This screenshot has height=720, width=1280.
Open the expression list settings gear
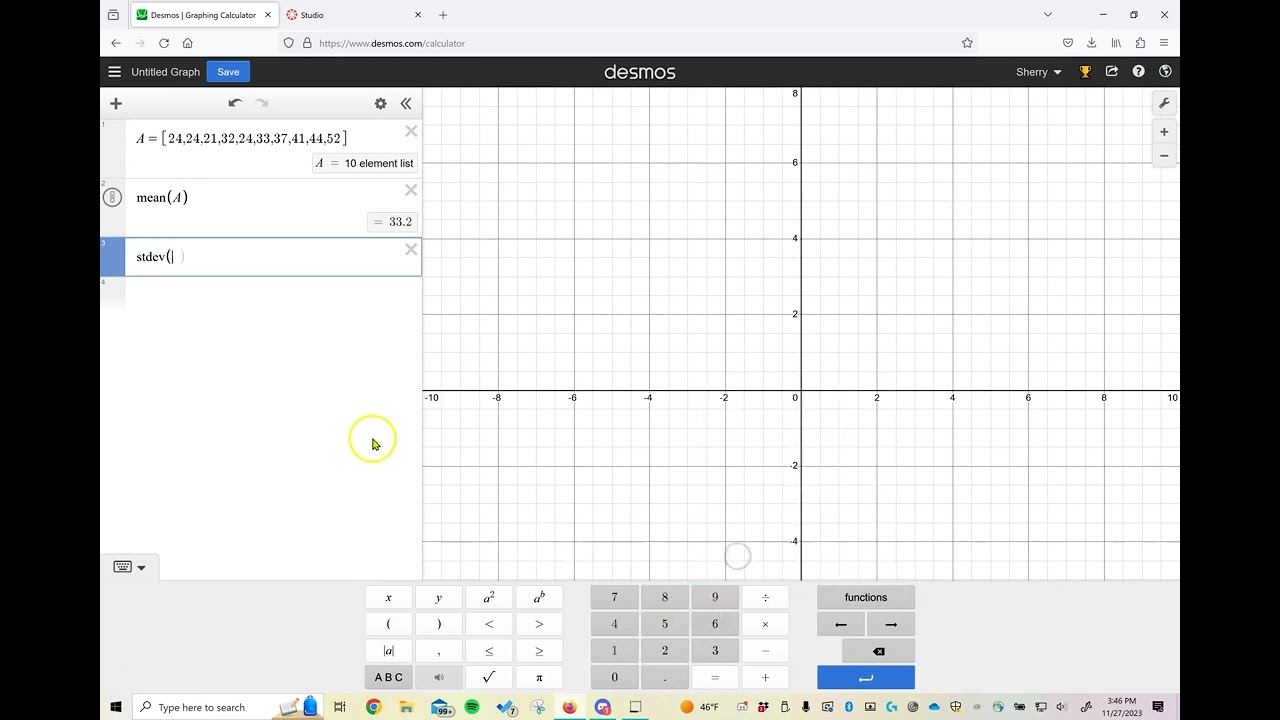(x=380, y=103)
